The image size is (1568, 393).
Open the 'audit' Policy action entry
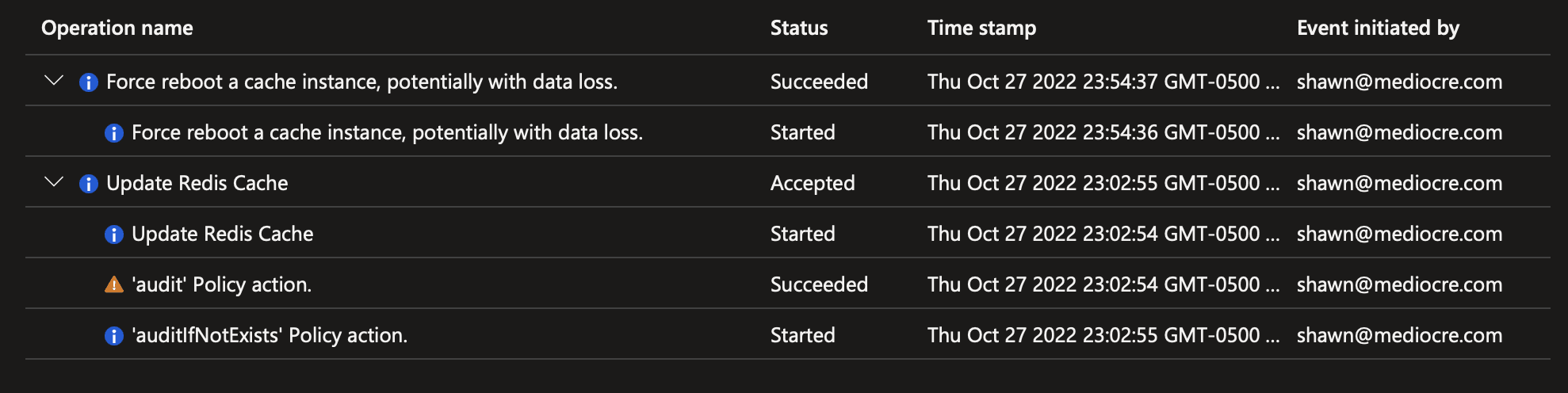point(222,284)
